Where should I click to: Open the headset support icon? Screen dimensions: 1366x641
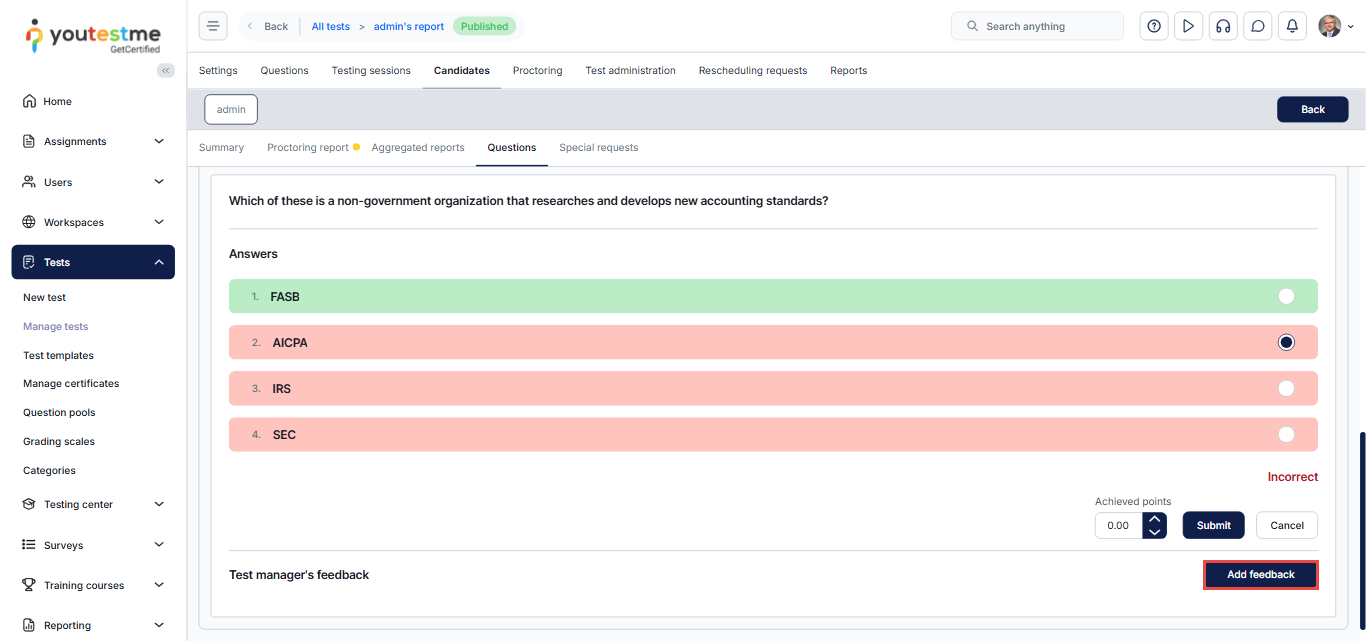[x=1222, y=26]
